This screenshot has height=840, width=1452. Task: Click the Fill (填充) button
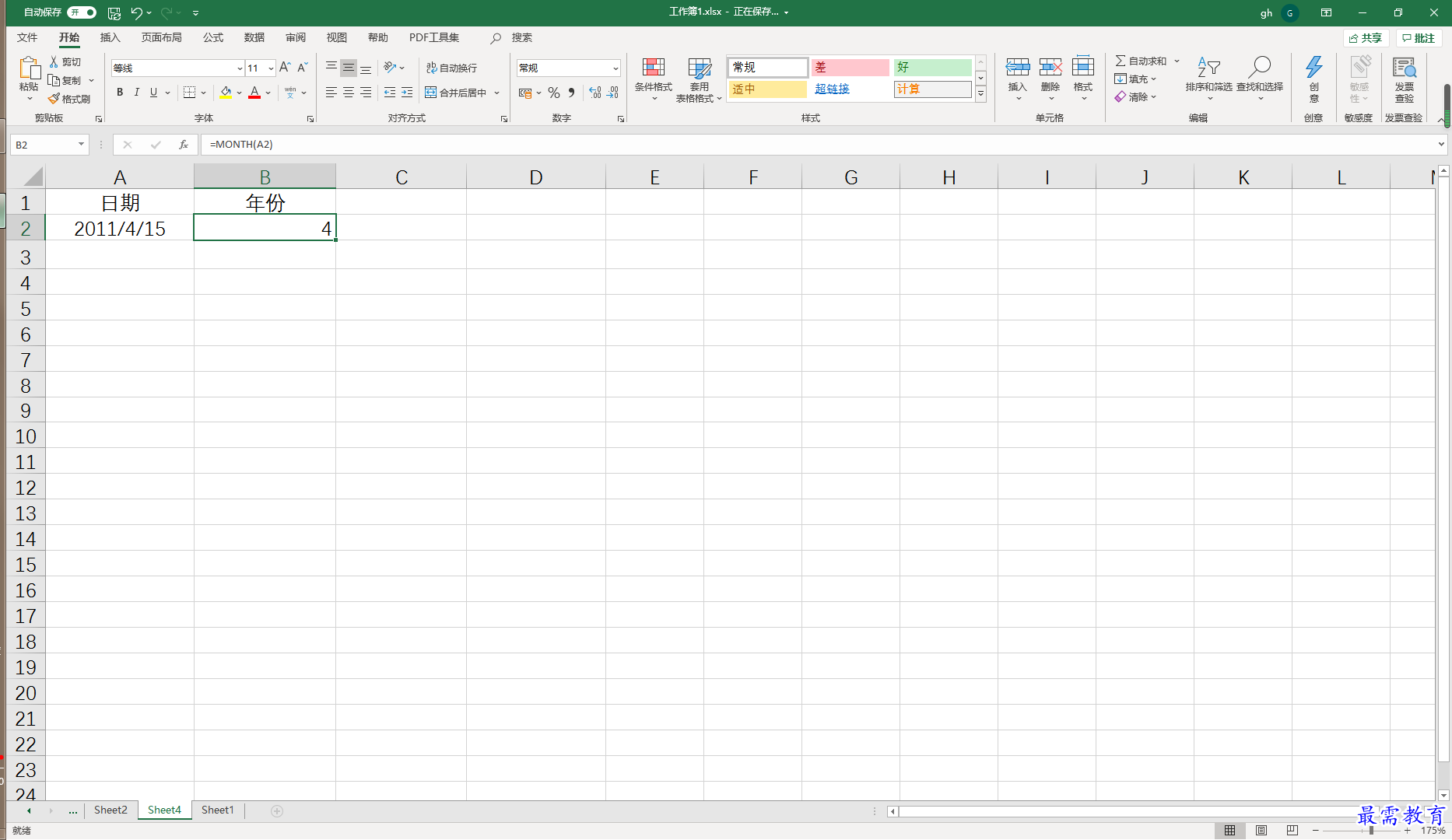pos(1135,79)
